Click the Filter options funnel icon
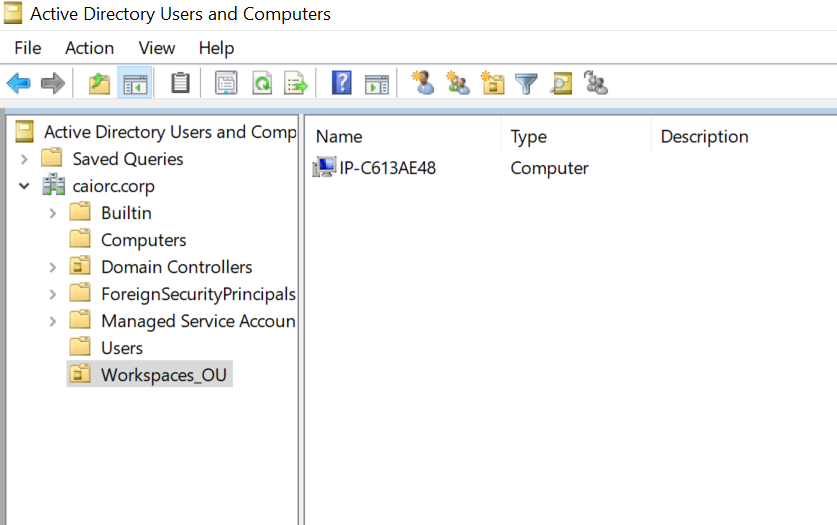Viewport: 837px width, 525px height. coord(526,84)
